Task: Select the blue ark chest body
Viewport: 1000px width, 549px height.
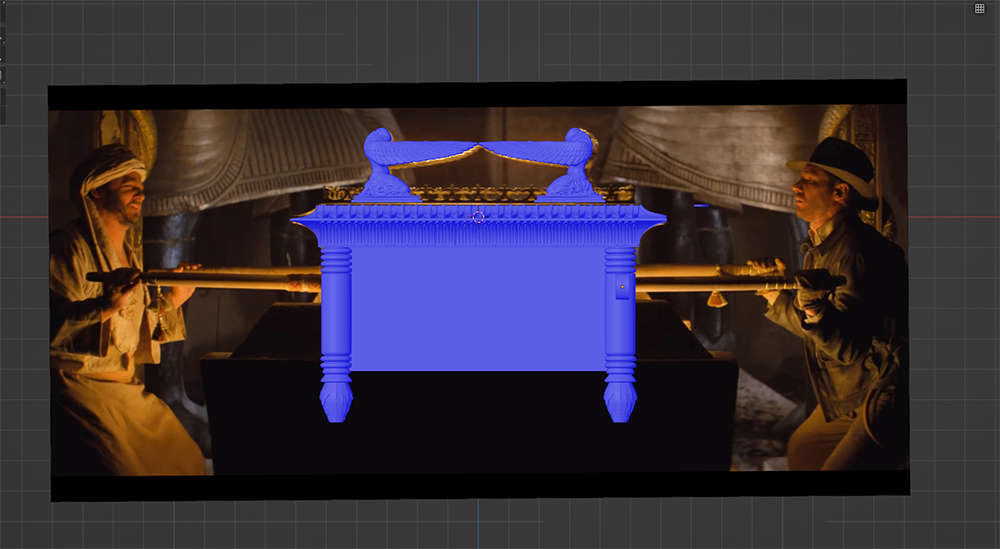Action: pos(478,309)
